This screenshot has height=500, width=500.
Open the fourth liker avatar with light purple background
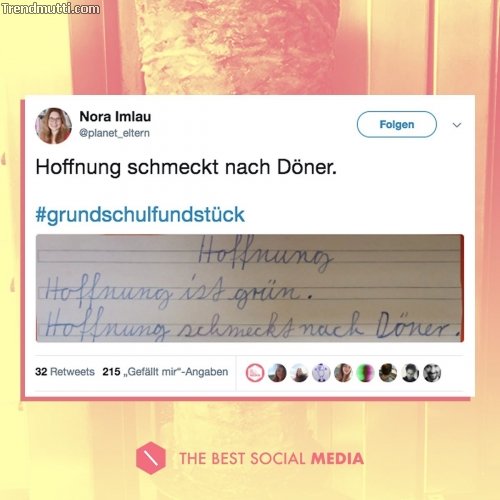click(x=321, y=373)
